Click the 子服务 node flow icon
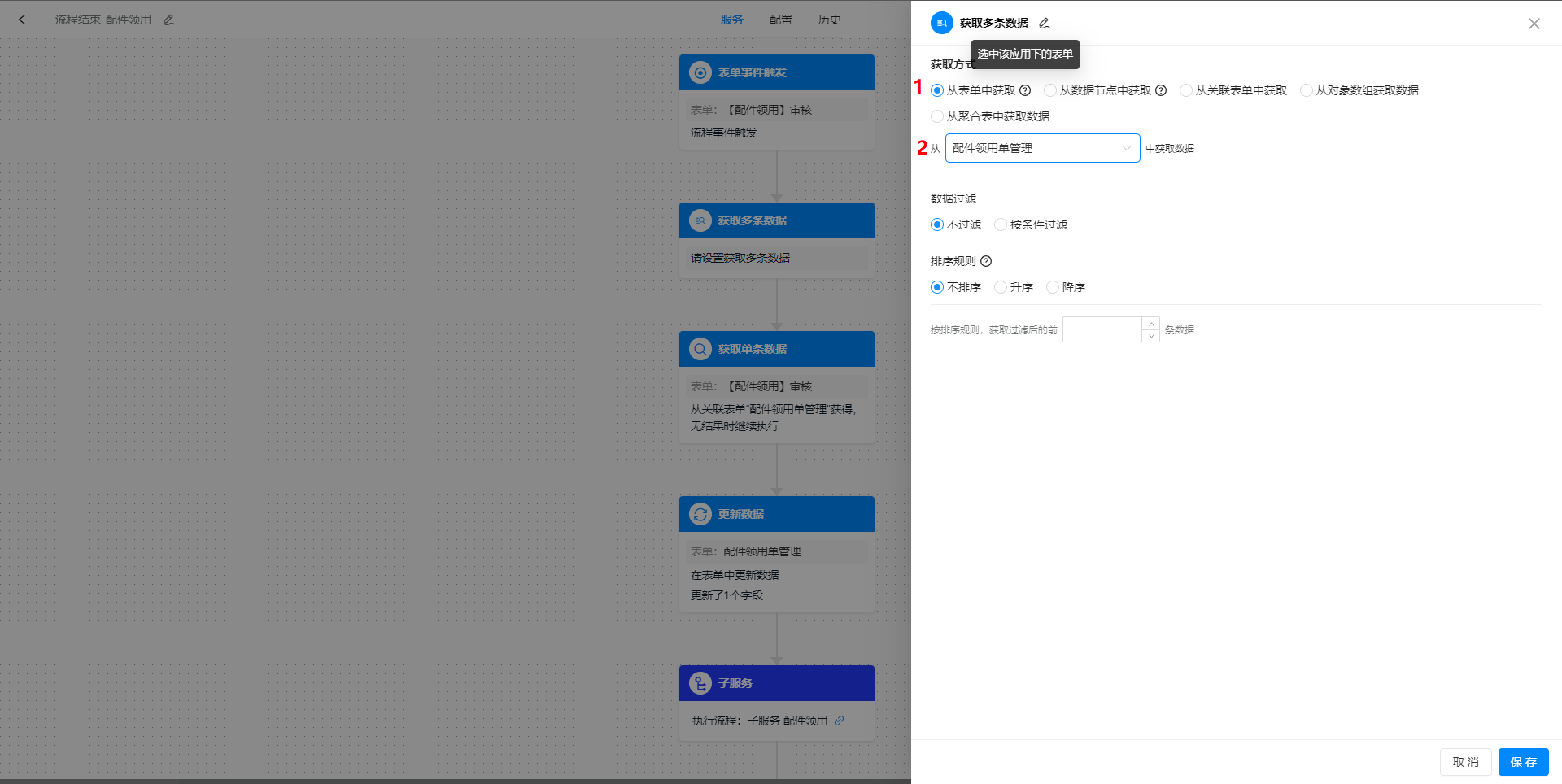 point(700,683)
